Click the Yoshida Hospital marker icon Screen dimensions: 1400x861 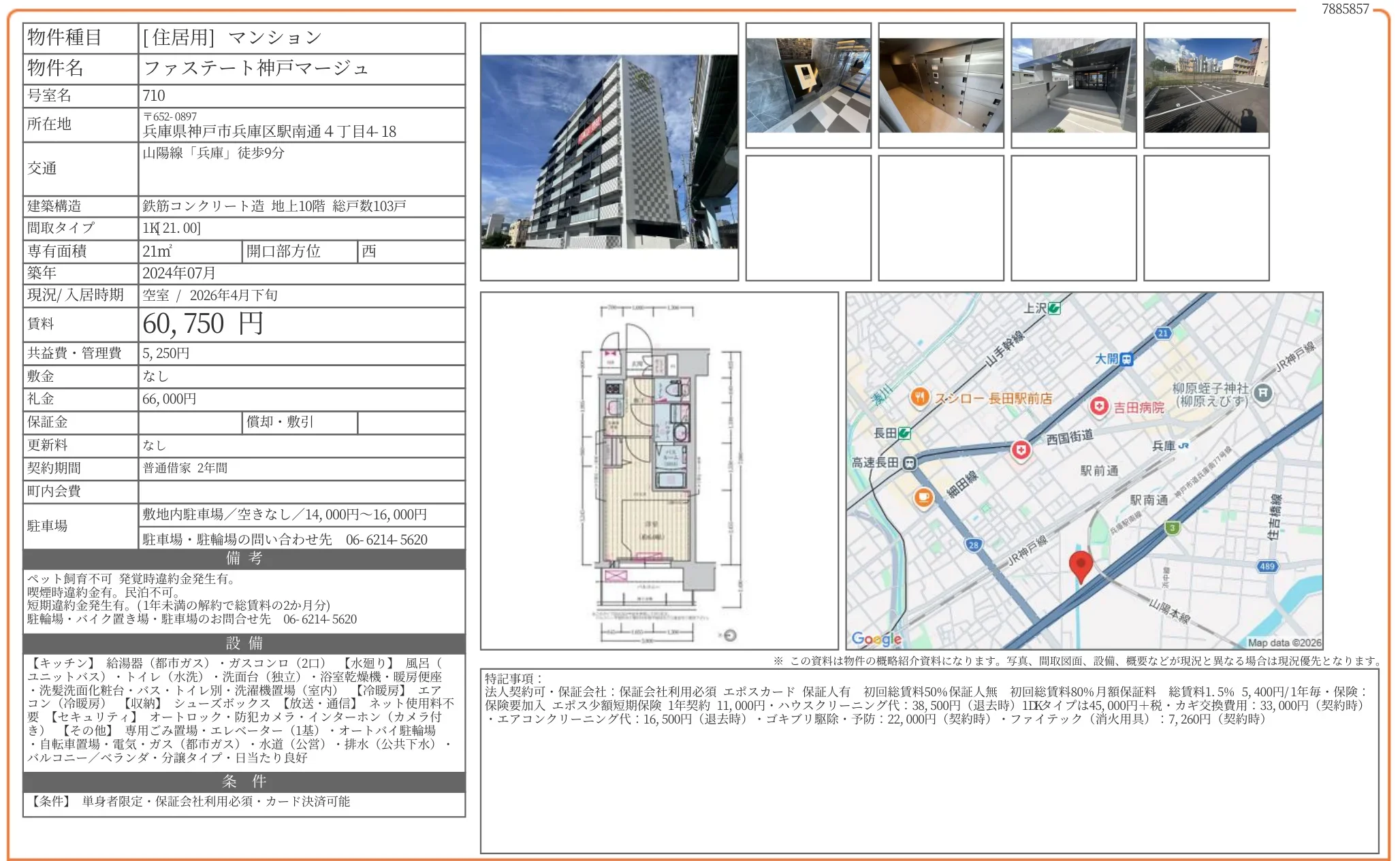click(1098, 406)
